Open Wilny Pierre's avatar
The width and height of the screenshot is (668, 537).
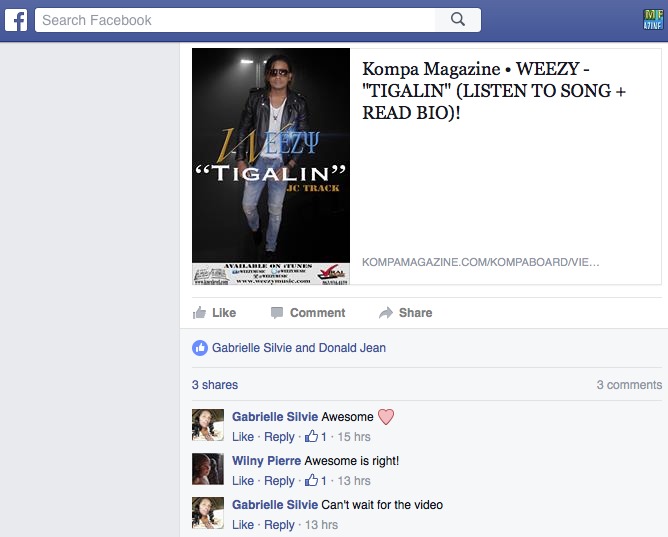click(x=208, y=469)
